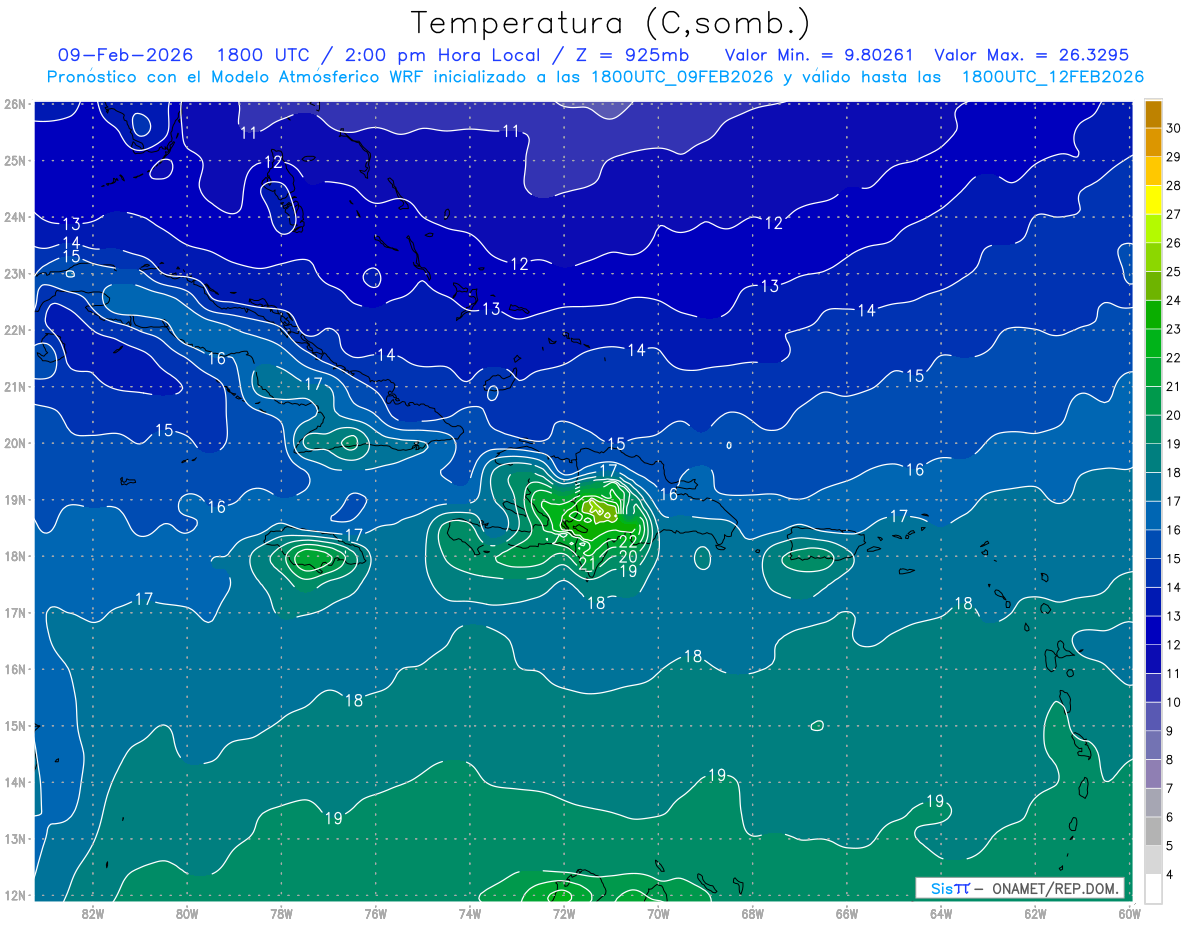The height and width of the screenshot is (927, 1200).
Task: Click the "1800UTC_09FEB2026" initialization timestamp
Action: pos(682,77)
